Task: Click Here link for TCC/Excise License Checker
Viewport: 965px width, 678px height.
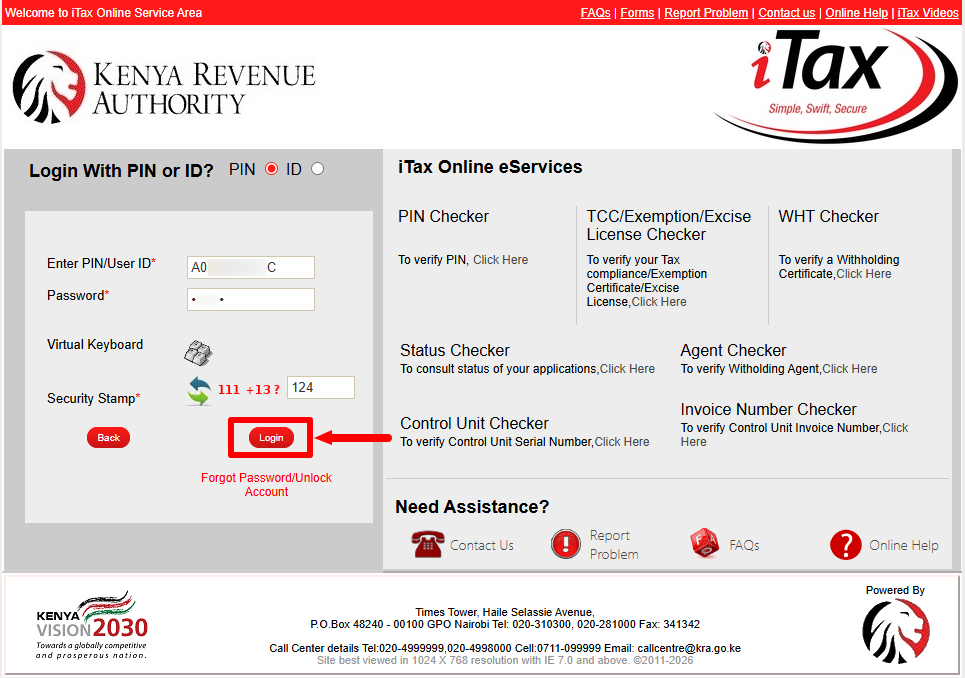Action: [659, 302]
